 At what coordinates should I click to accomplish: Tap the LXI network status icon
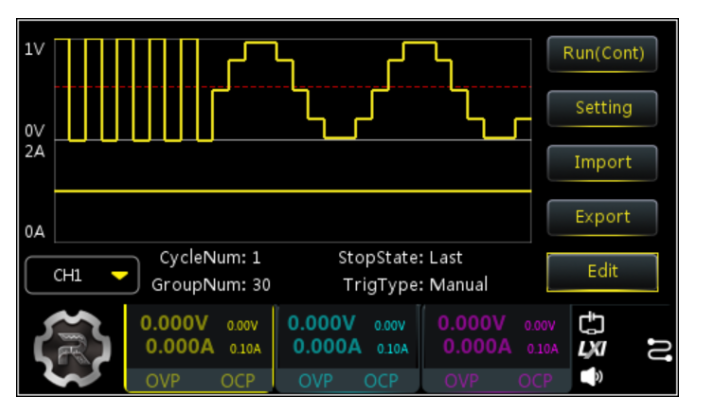coord(592,349)
